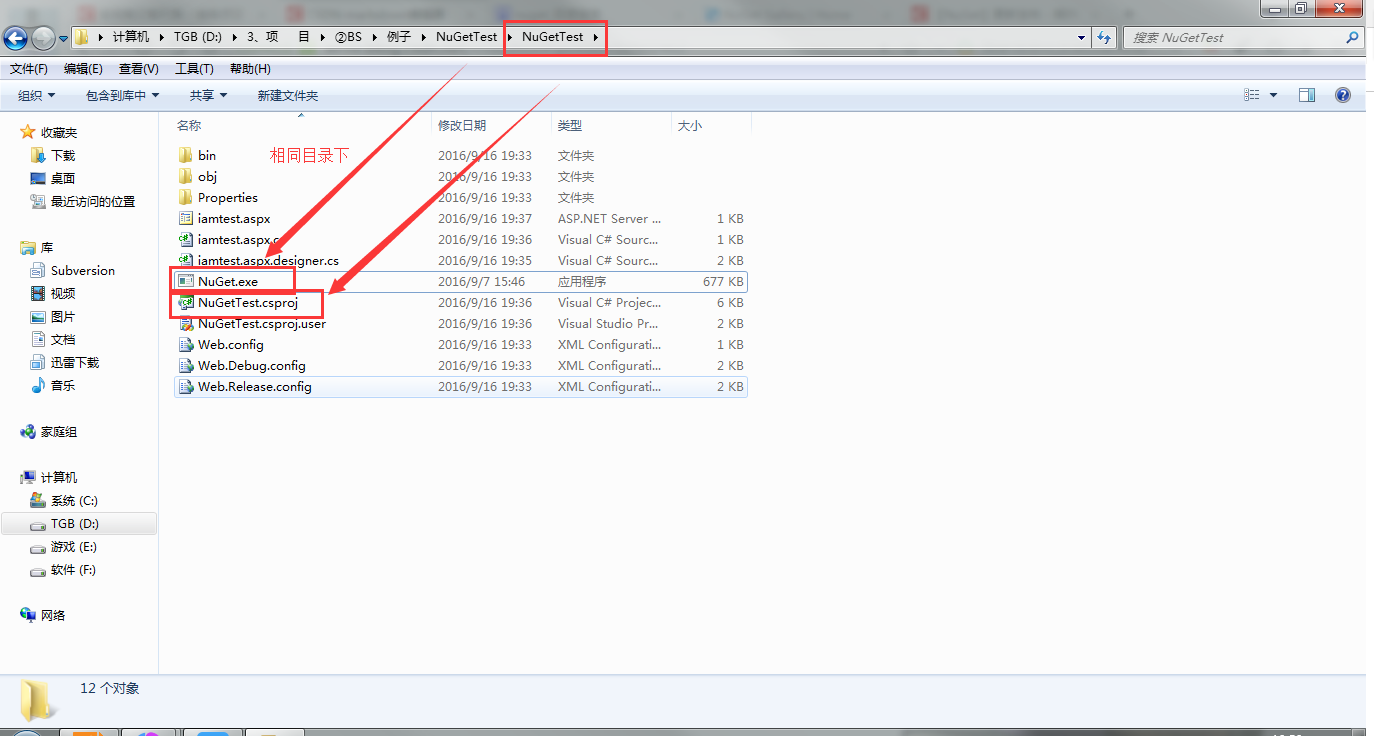
Task: Open the 共享 dropdown
Action: coord(208,95)
